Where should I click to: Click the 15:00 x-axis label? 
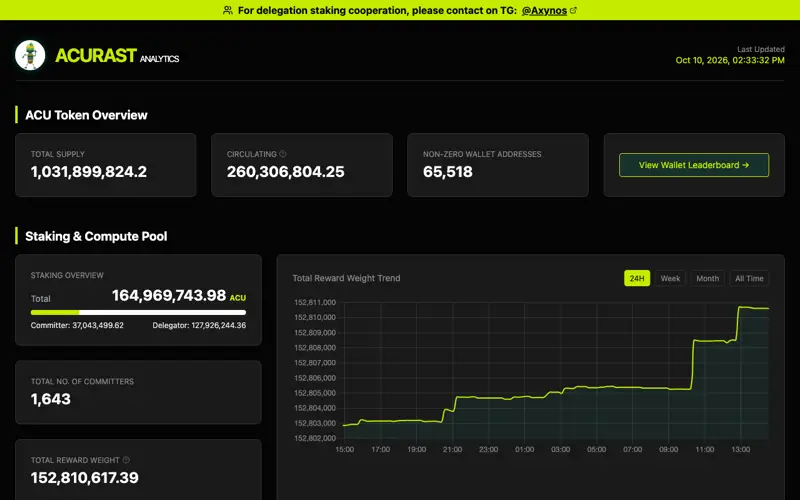(x=344, y=449)
